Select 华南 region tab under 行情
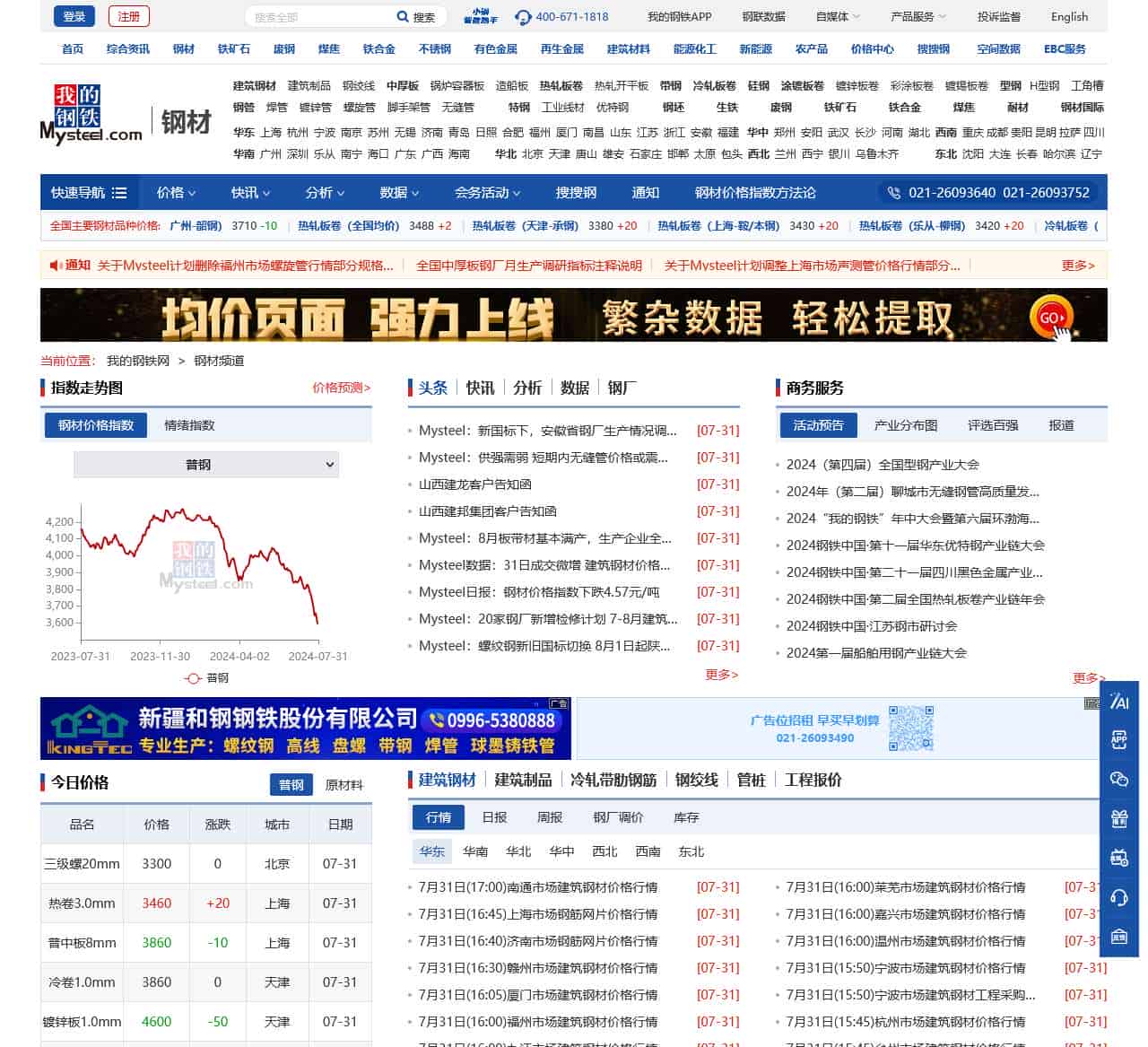Viewport: 1148px width, 1047px height. [x=475, y=851]
